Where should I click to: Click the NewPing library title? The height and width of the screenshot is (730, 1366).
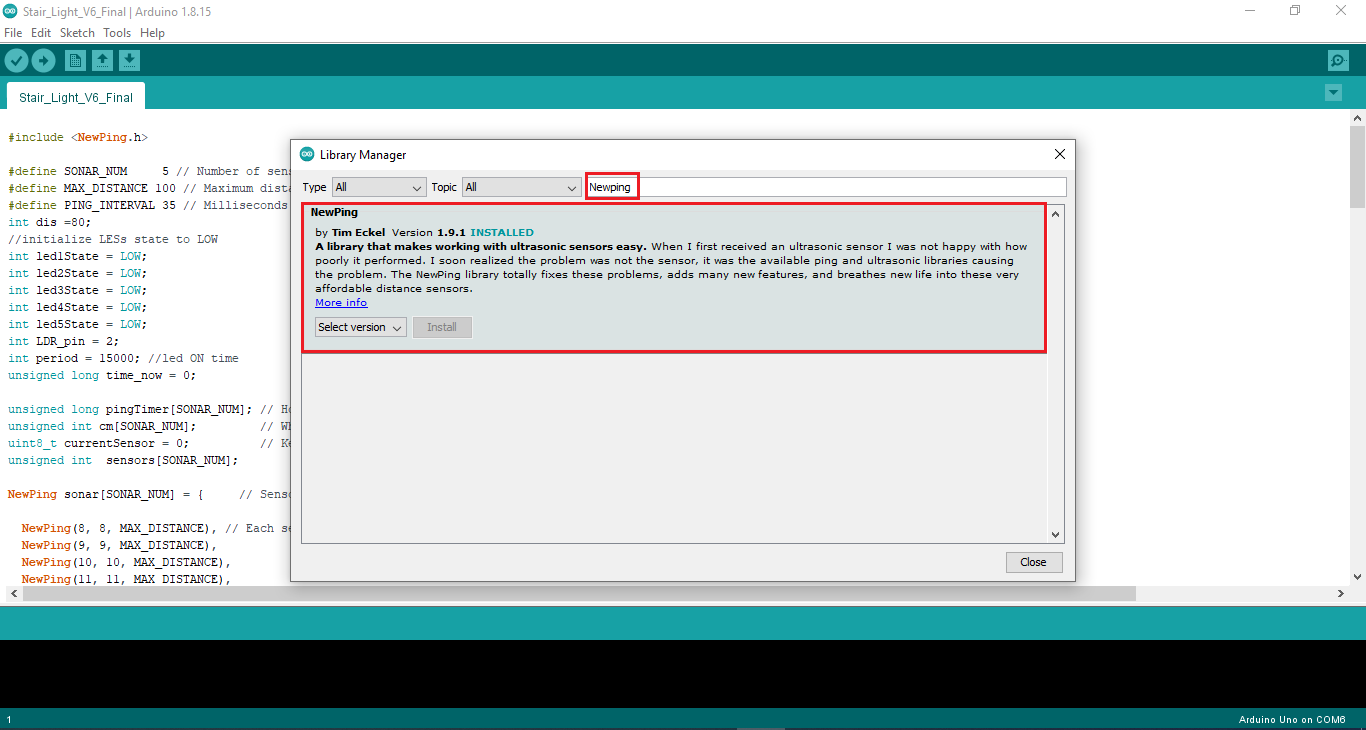334,212
